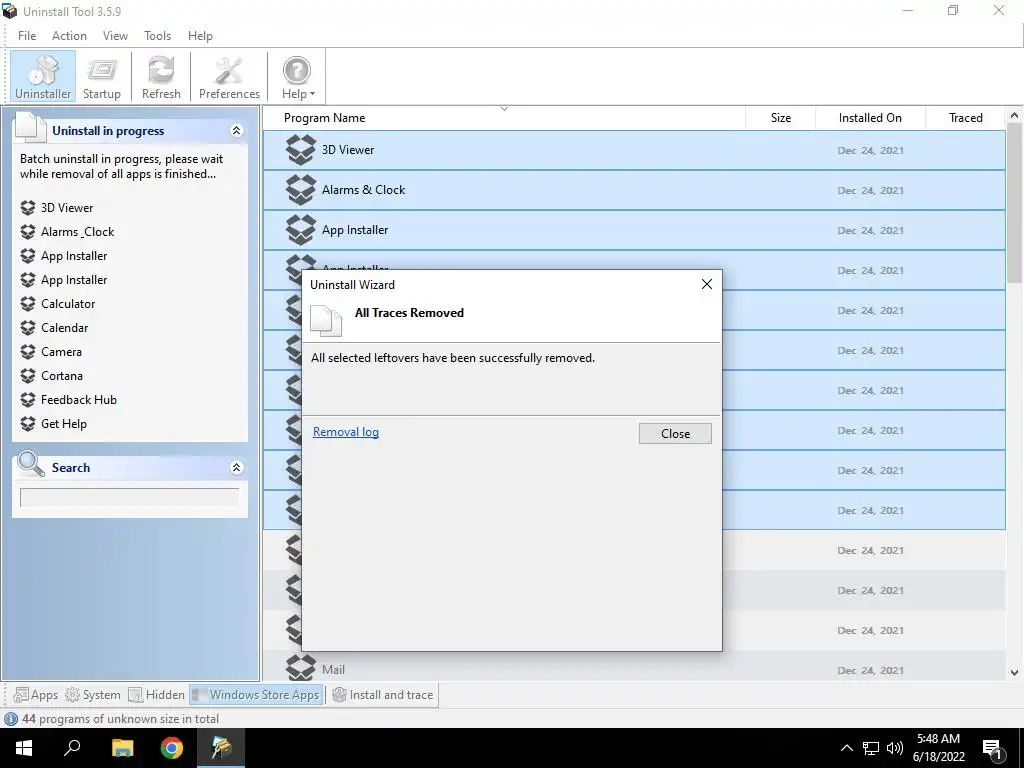
Task: Open the Help menu in menu bar
Action: click(x=200, y=36)
